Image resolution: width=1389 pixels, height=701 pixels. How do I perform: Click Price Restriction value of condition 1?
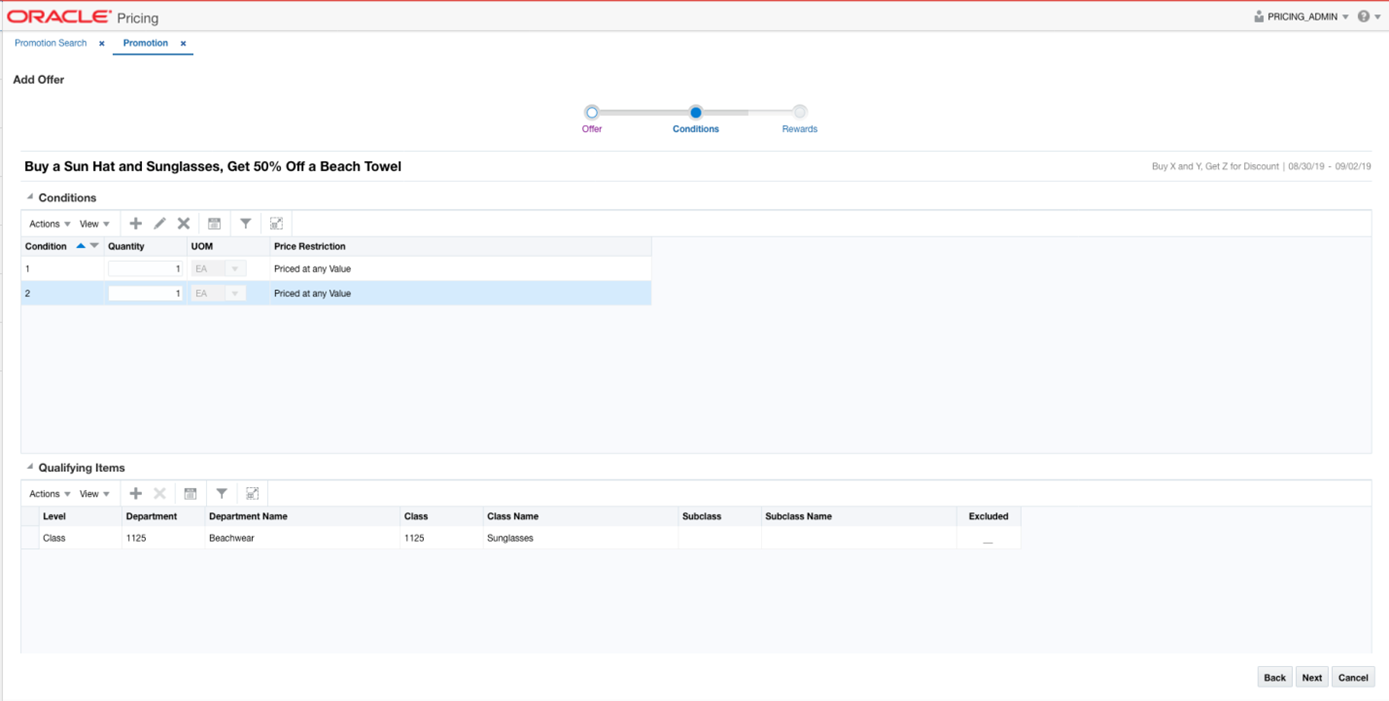click(x=312, y=269)
